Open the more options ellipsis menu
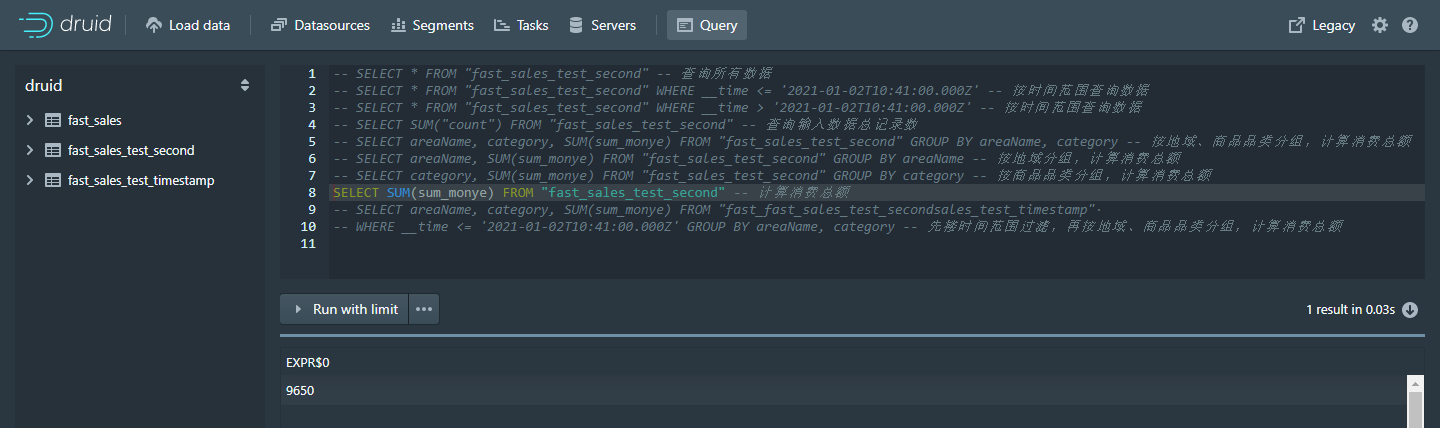 (424, 309)
